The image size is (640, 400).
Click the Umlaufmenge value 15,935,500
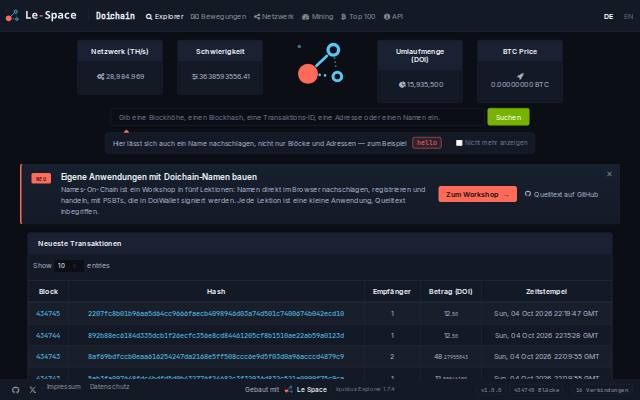coord(425,84)
